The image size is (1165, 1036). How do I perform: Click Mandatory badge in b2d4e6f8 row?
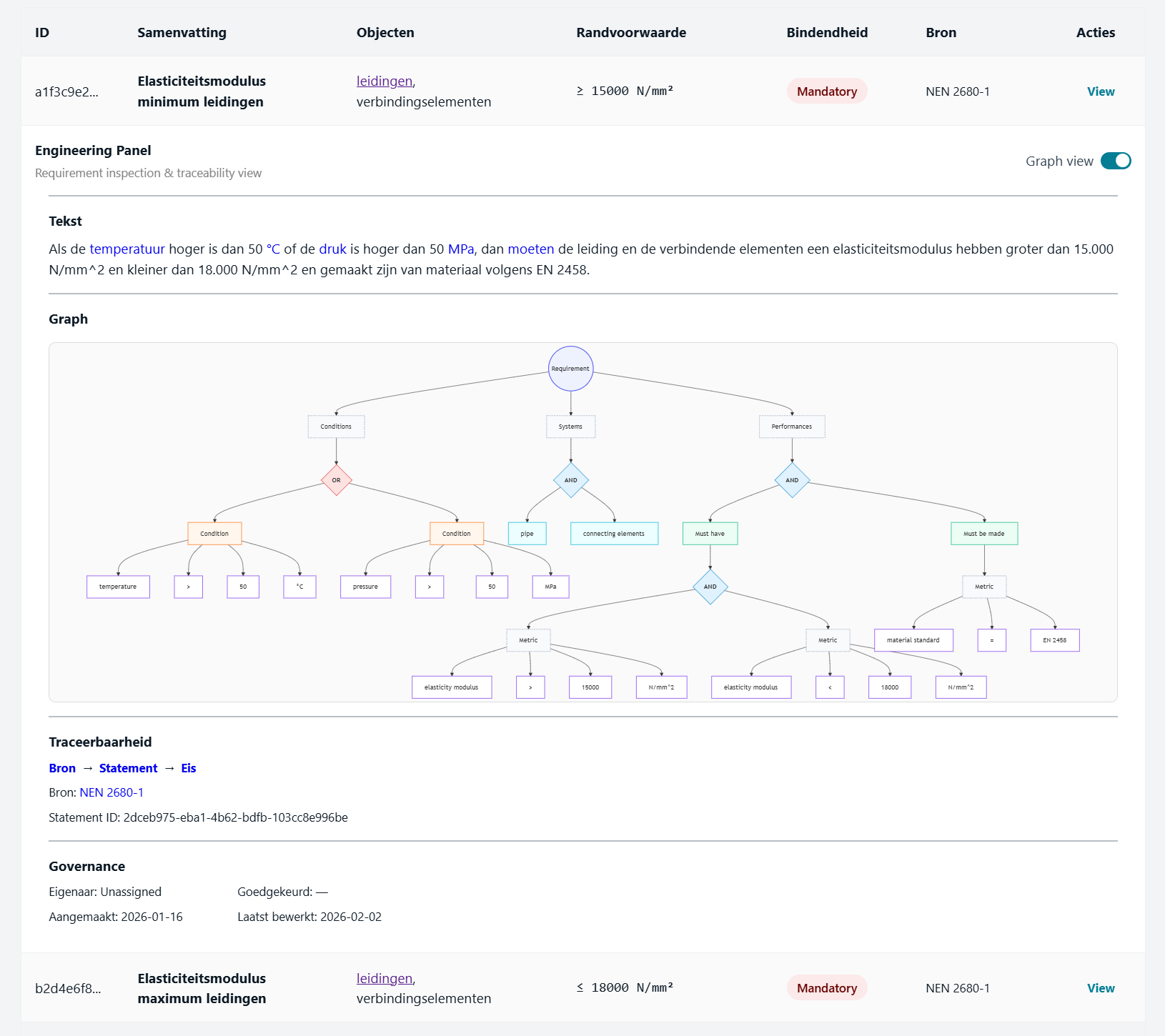point(827,988)
